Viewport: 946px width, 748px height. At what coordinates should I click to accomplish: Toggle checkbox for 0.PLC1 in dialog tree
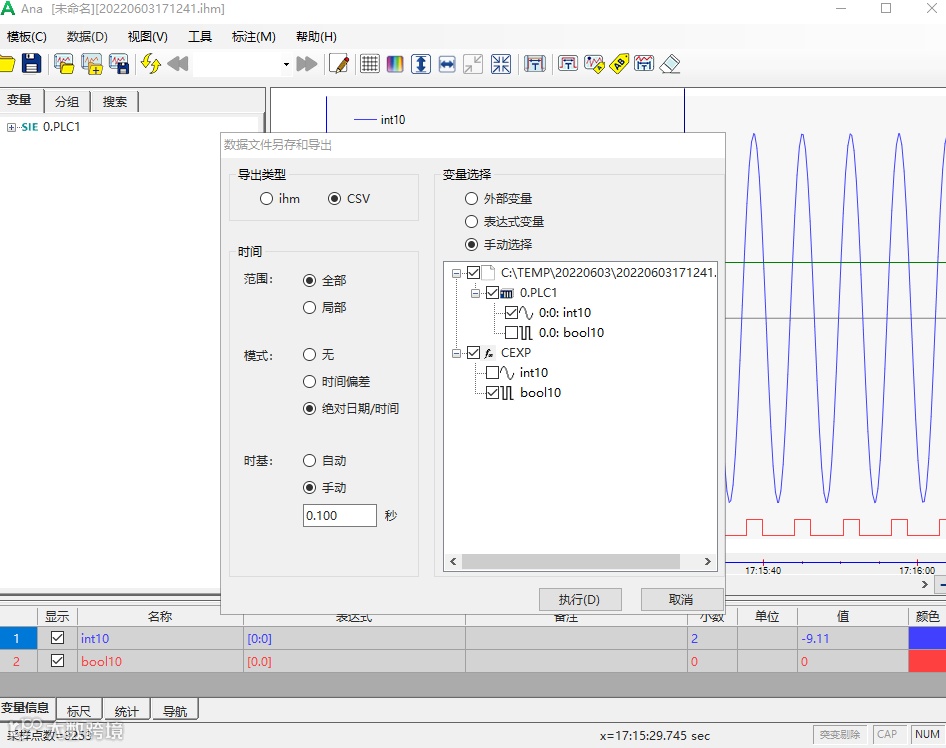pos(492,293)
